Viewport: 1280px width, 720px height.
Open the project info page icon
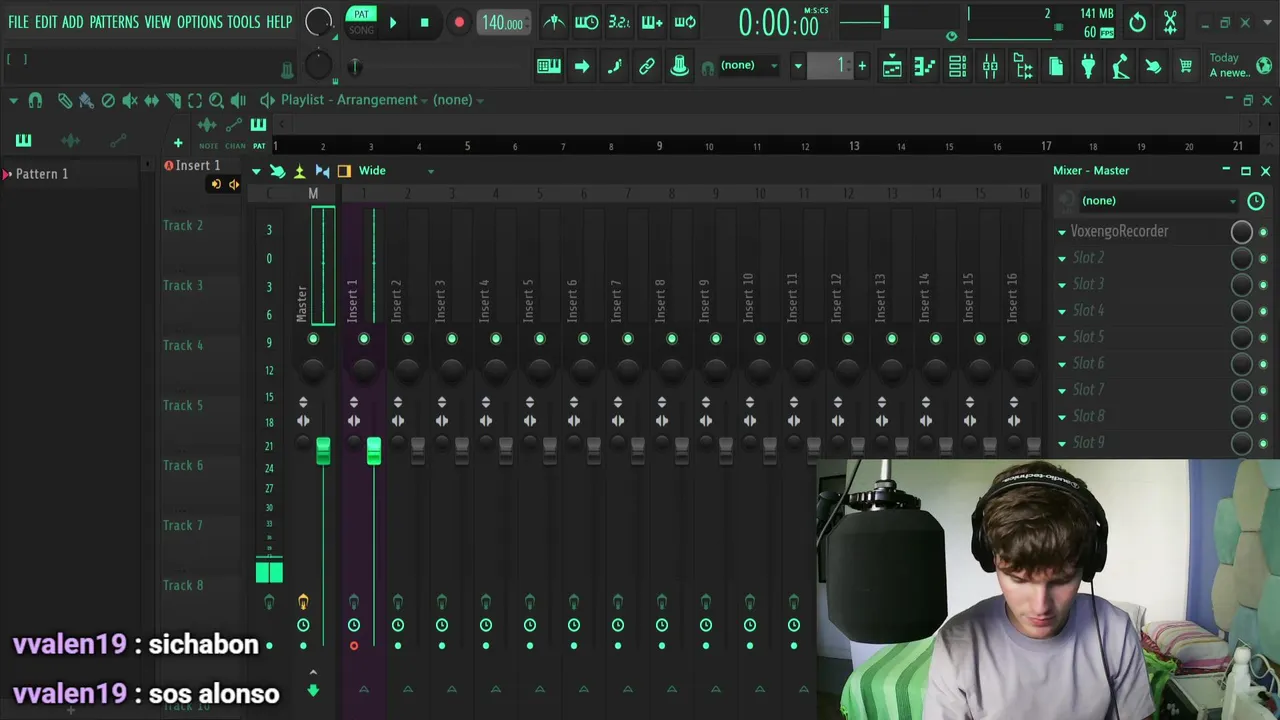point(1056,66)
